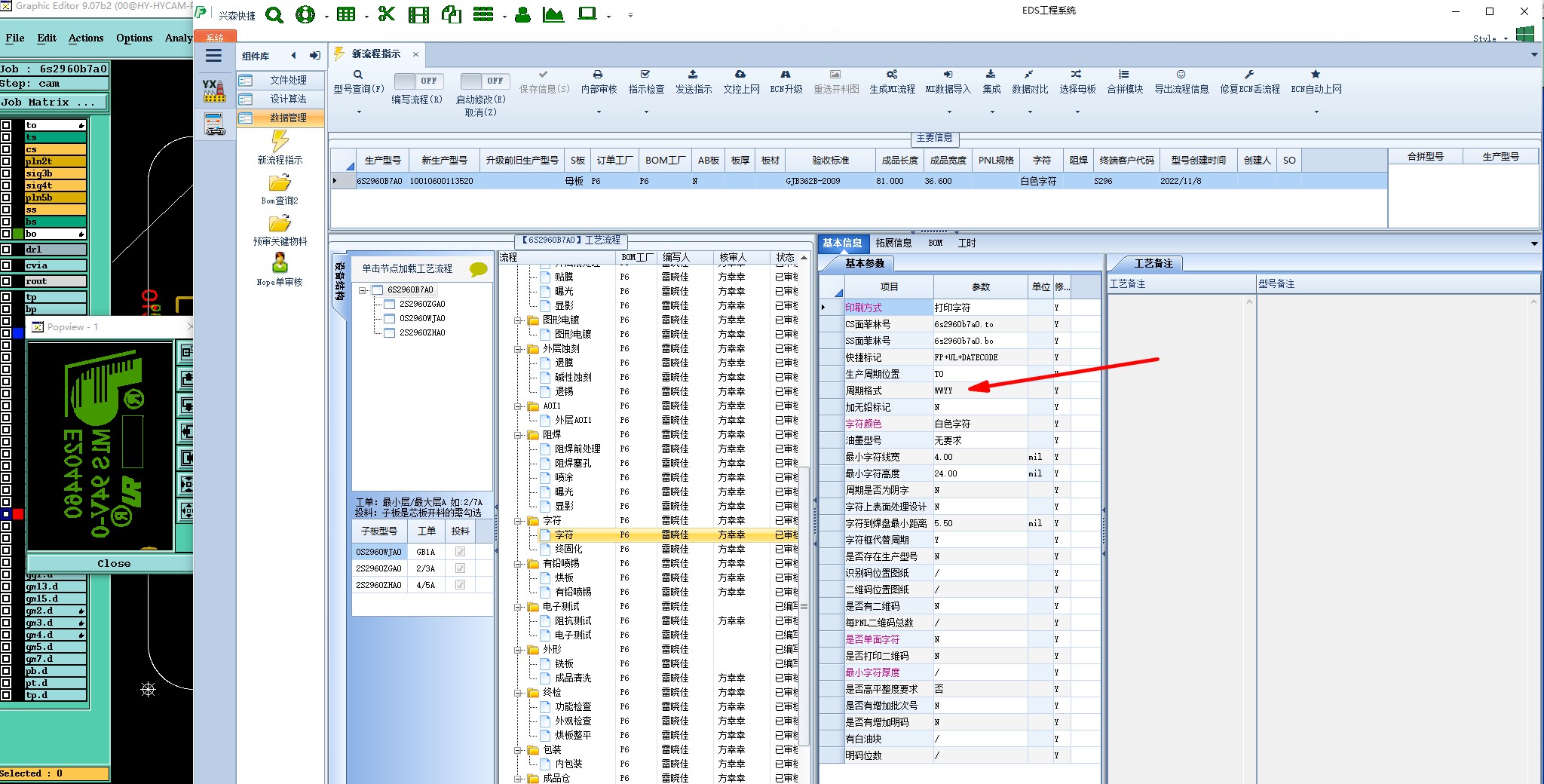
Task: Click ECN升级 button
Action: (786, 82)
